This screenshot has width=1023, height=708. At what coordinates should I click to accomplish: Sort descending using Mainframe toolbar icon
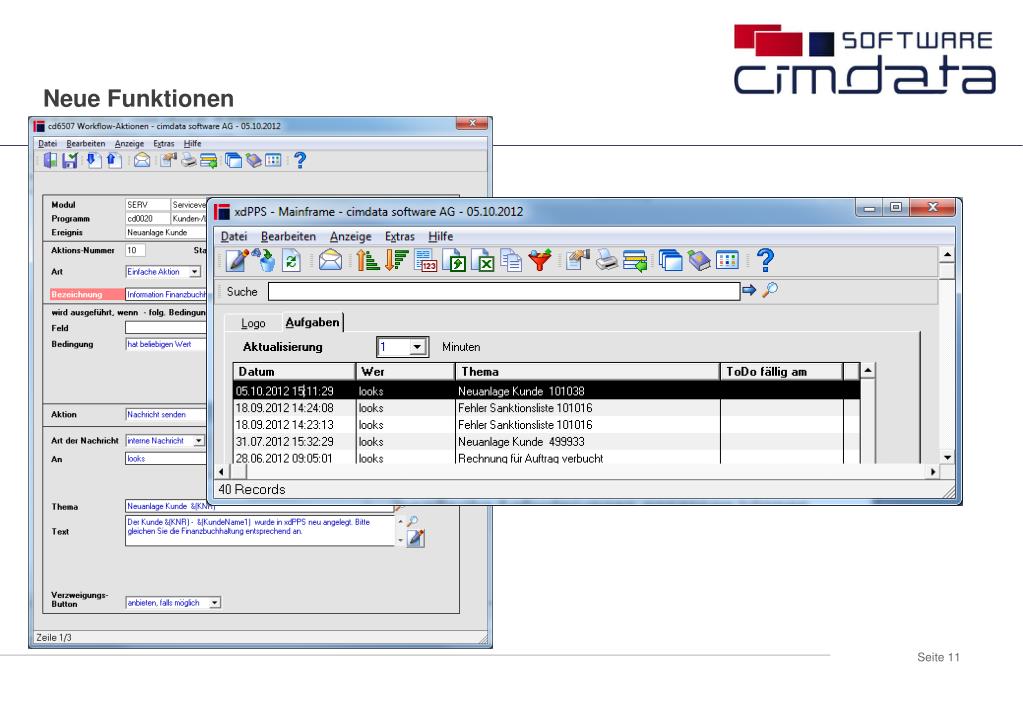pos(396,260)
